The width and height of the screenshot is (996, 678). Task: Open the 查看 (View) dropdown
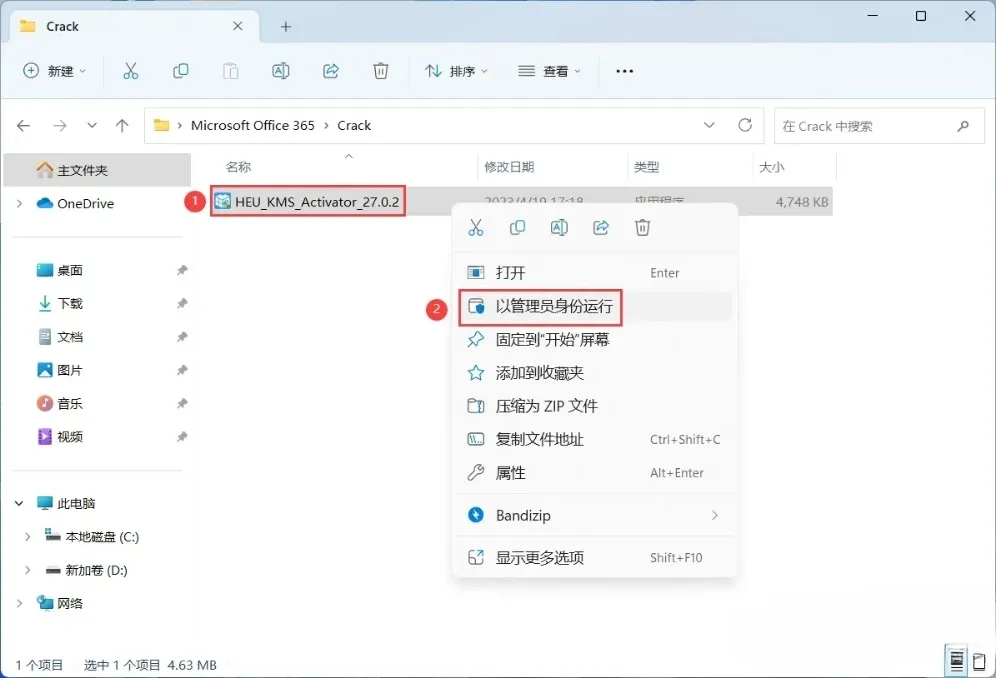549,71
